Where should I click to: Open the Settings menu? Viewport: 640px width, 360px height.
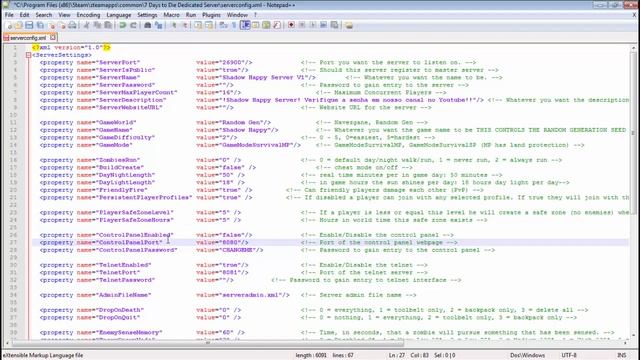coord(147,15)
